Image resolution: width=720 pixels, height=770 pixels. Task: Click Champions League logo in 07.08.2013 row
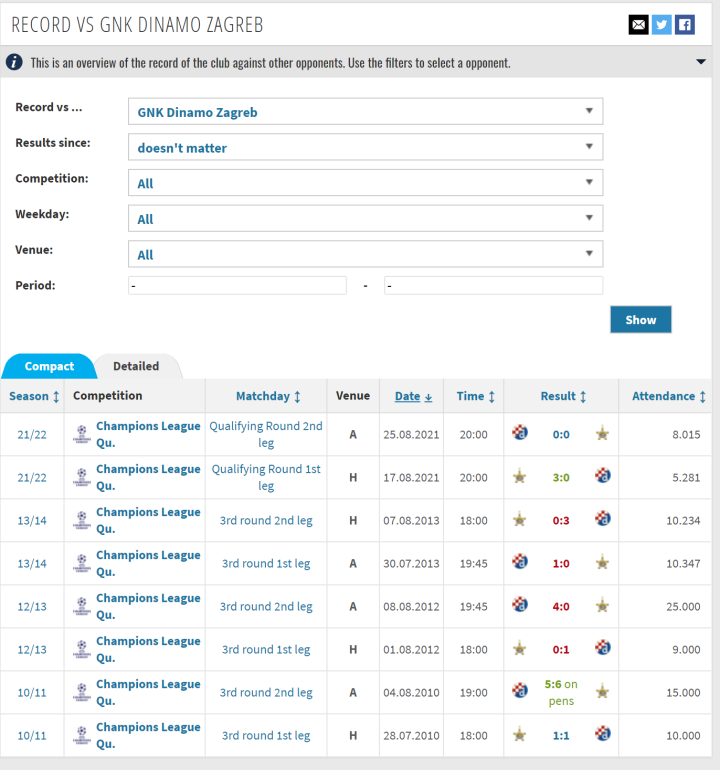coord(82,520)
